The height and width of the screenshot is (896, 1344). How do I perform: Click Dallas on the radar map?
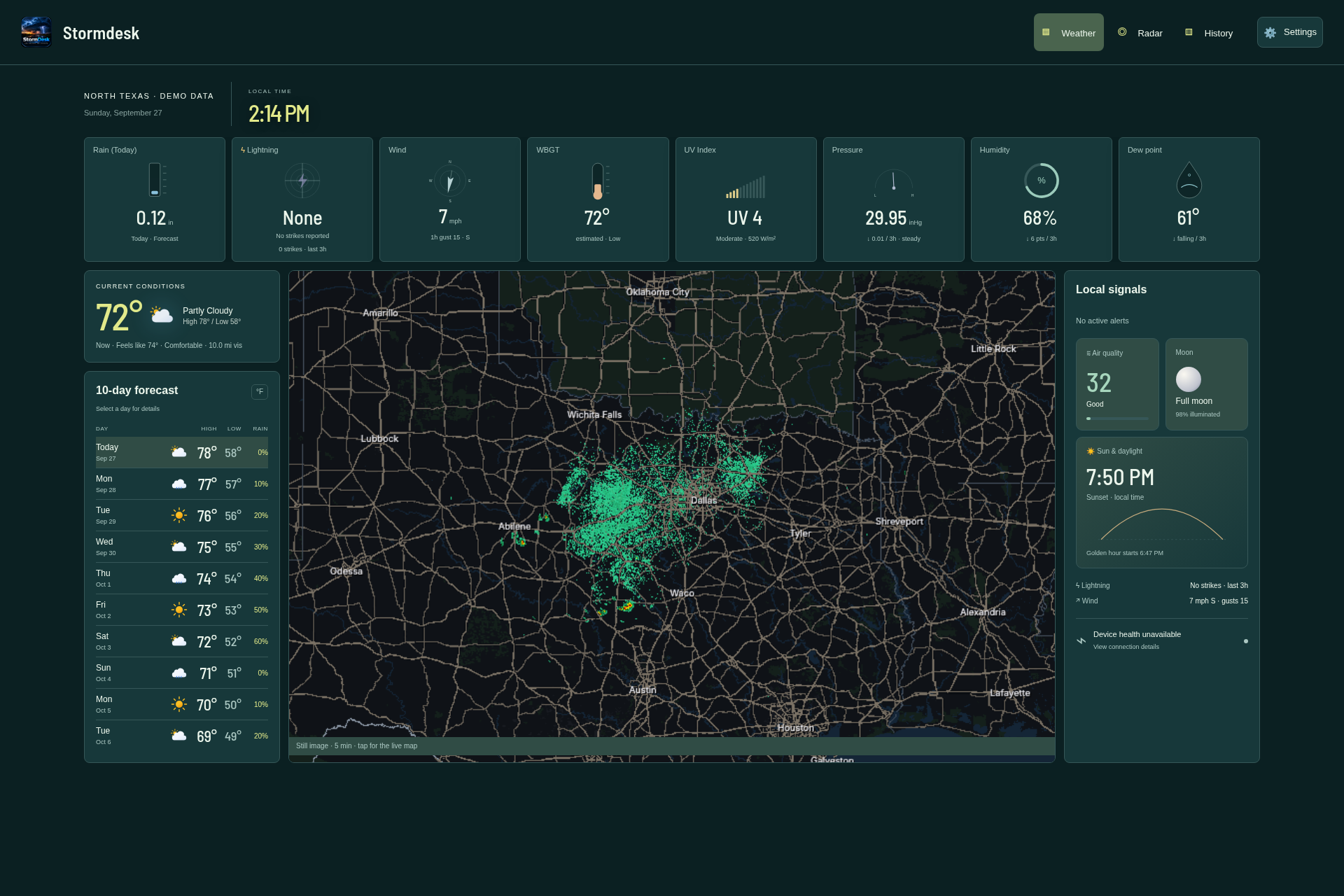[703, 500]
